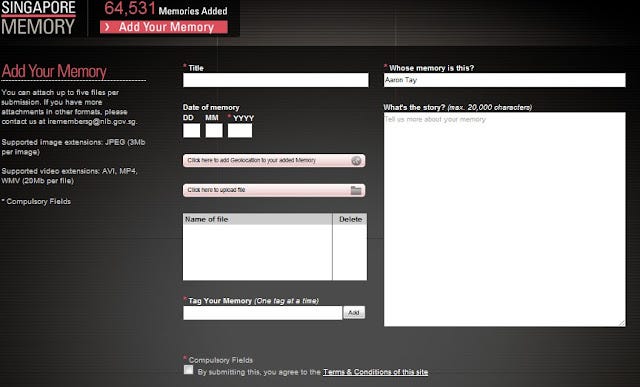The height and width of the screenshot is (387, 640).
Task: Open the Terms & Conditions of this site link
Action: [376, 372]
